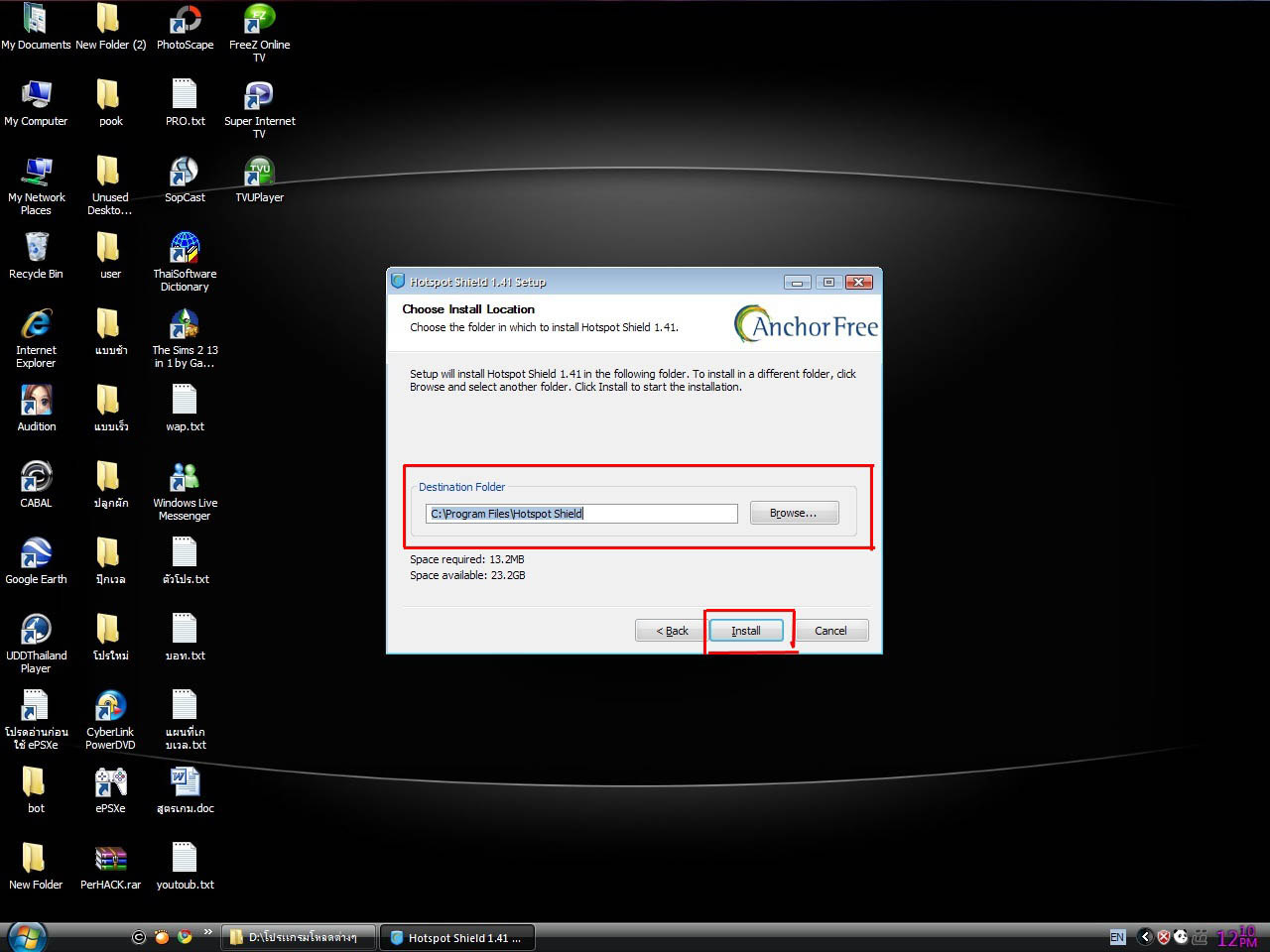Launch Internet Explorer from the desktop
The height and width of the screenshot is (952, 1270).
point(36,338)
